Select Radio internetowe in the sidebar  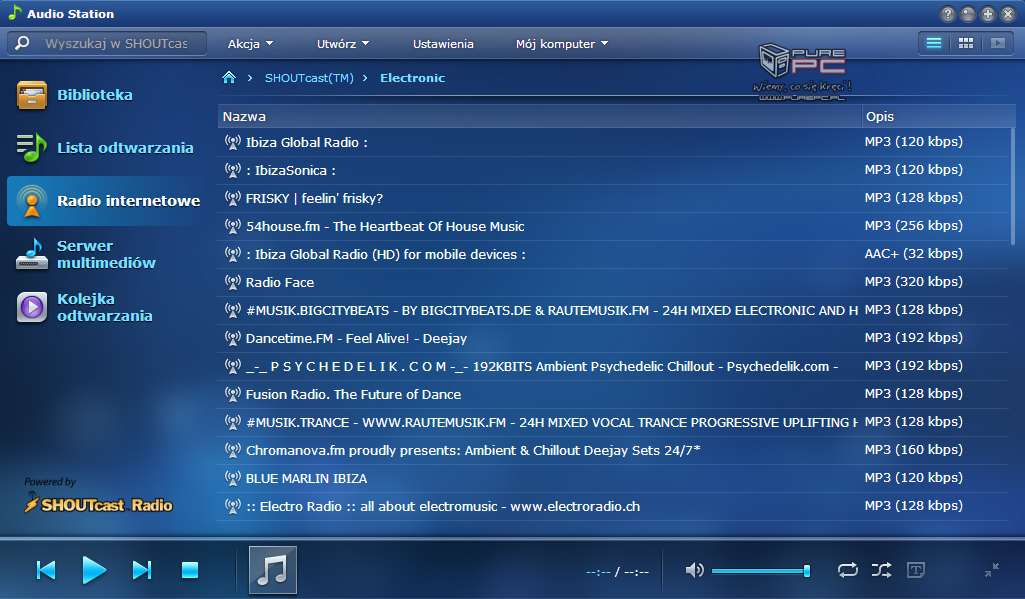(107, 201)
